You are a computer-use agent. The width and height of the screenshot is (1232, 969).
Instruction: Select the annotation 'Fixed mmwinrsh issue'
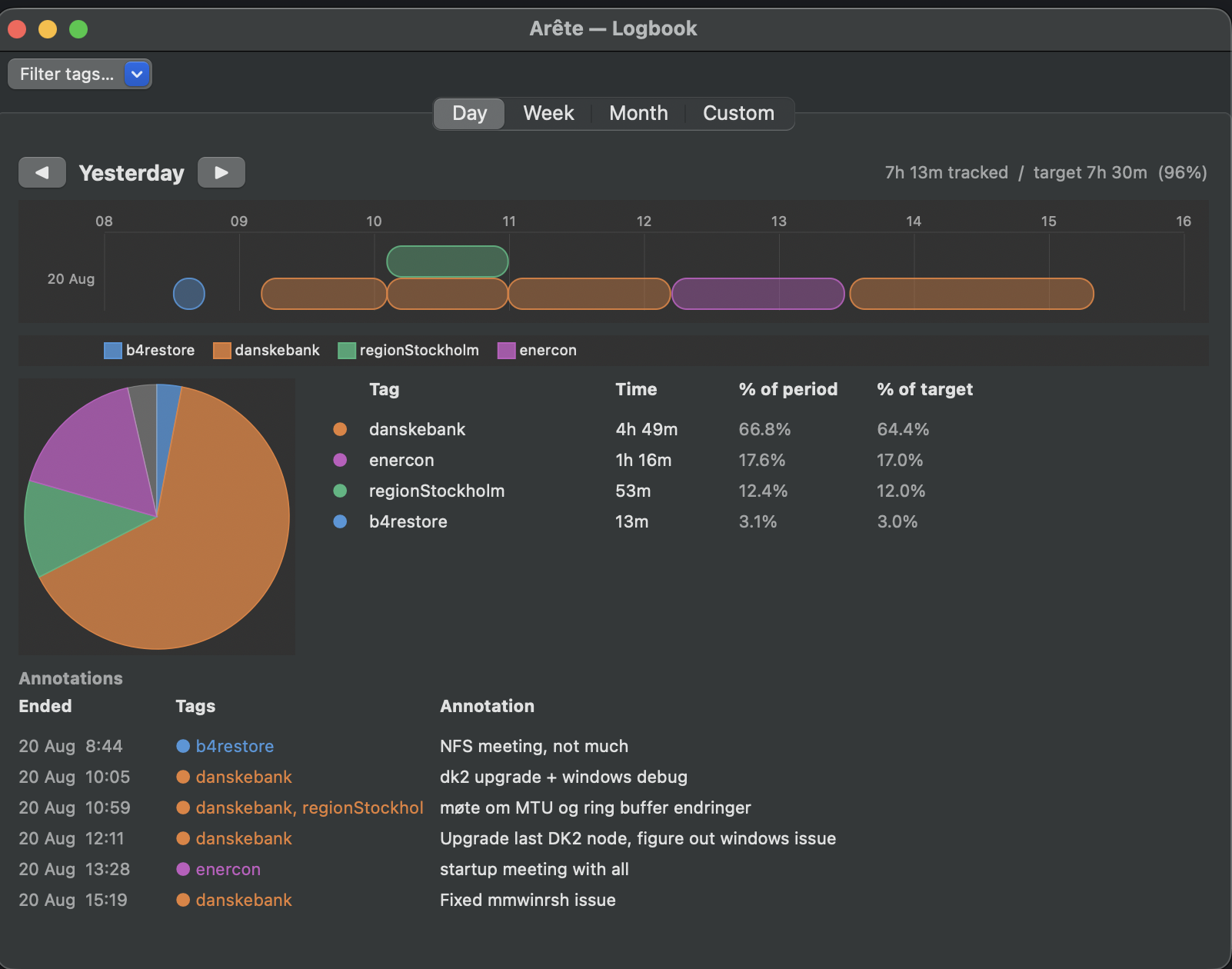528,900
